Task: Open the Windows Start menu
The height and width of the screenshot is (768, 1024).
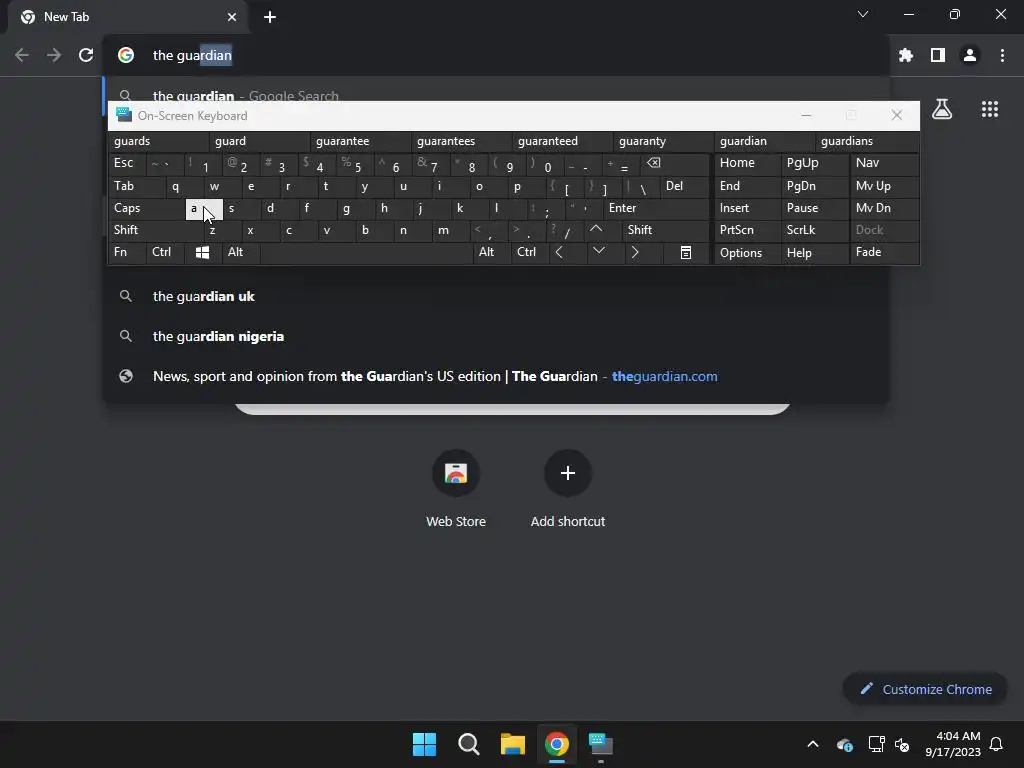Action: click(x=424, y=744)
